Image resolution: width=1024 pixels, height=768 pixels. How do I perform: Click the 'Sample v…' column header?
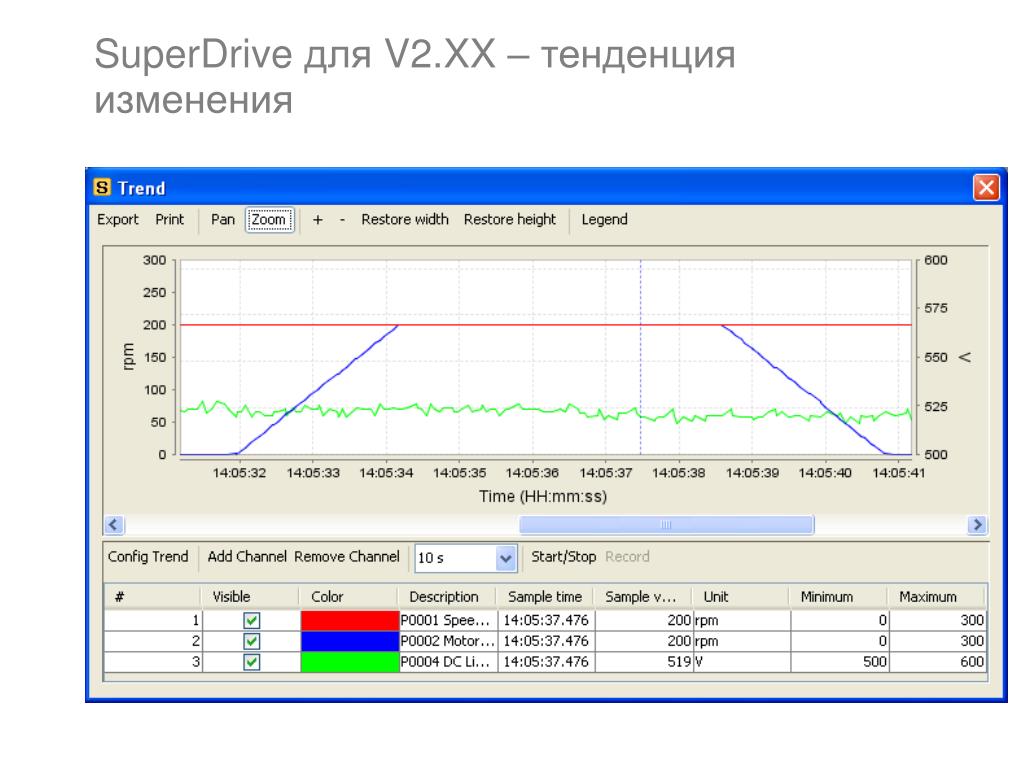pyautogui.click(x=643, y=596)
